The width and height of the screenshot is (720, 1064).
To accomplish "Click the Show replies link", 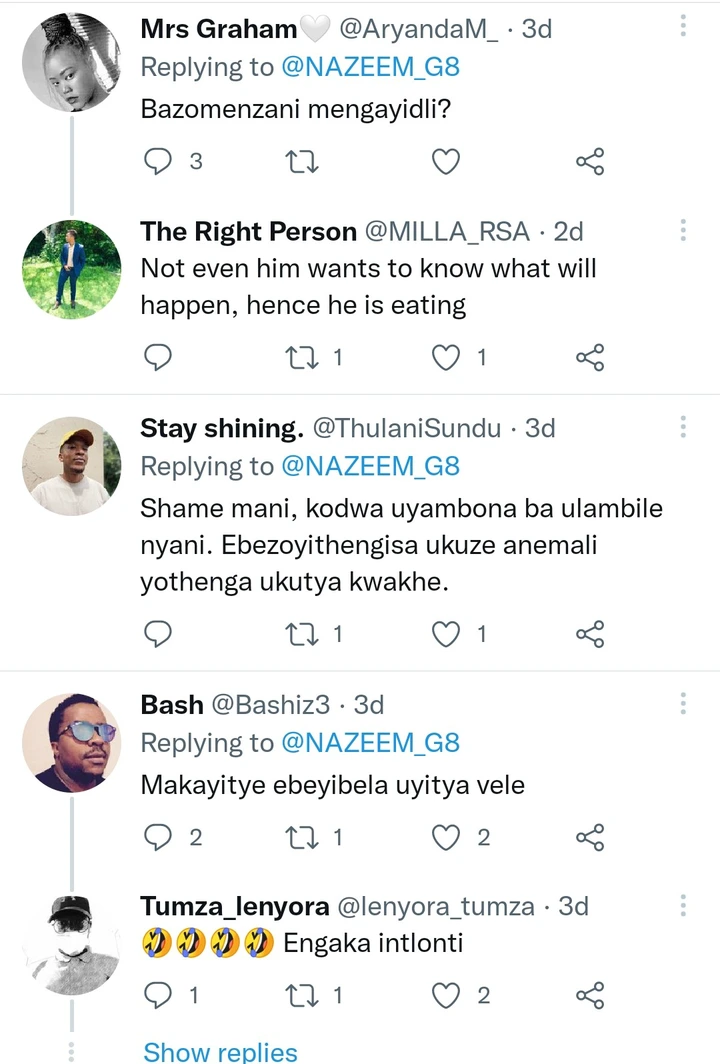I will 220,1052.
